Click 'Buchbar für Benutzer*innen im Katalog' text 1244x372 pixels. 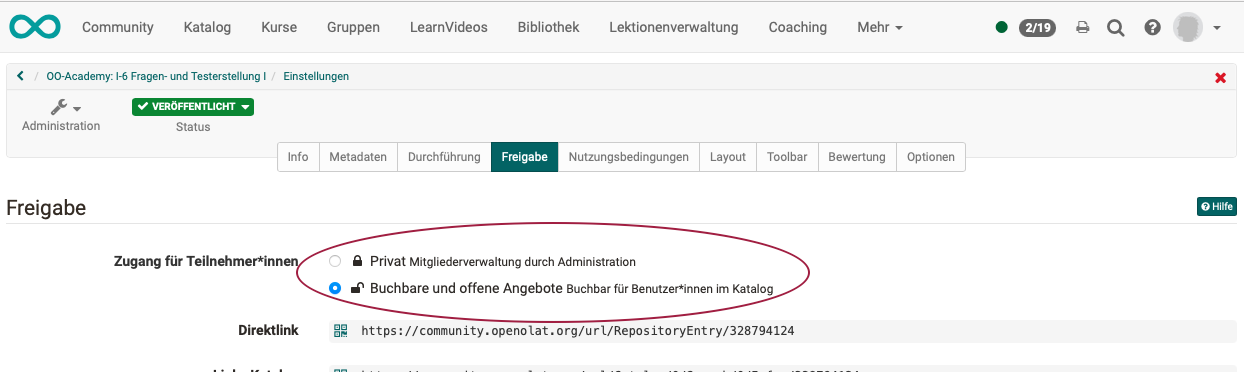[x=670, y=289]
